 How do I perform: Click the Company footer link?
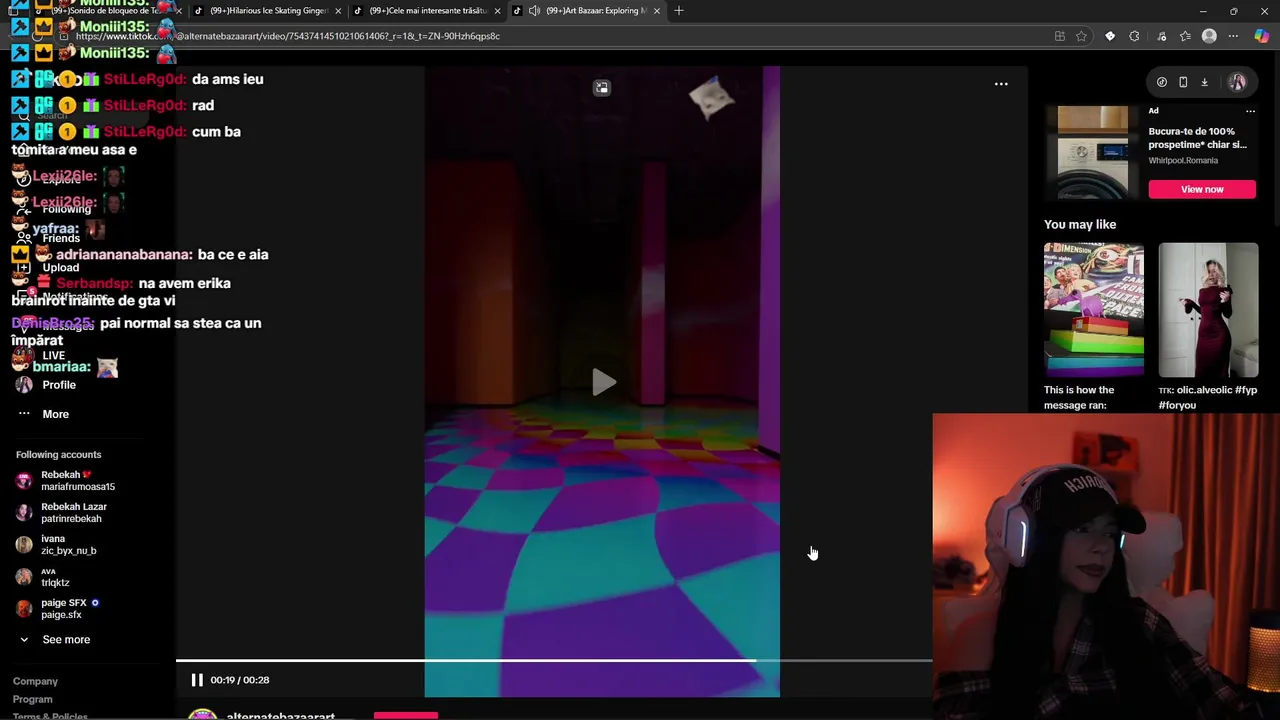point(35,682)
